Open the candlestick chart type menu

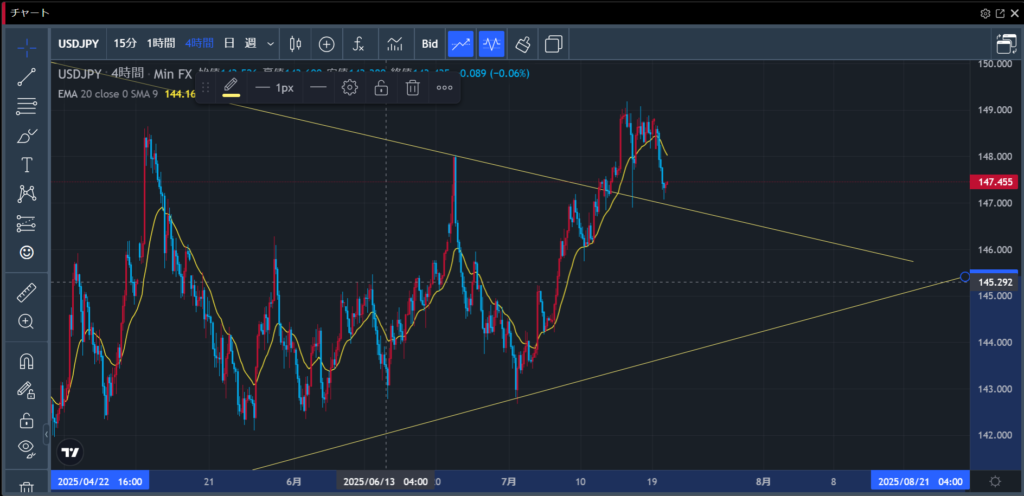[x=295, y=44]
